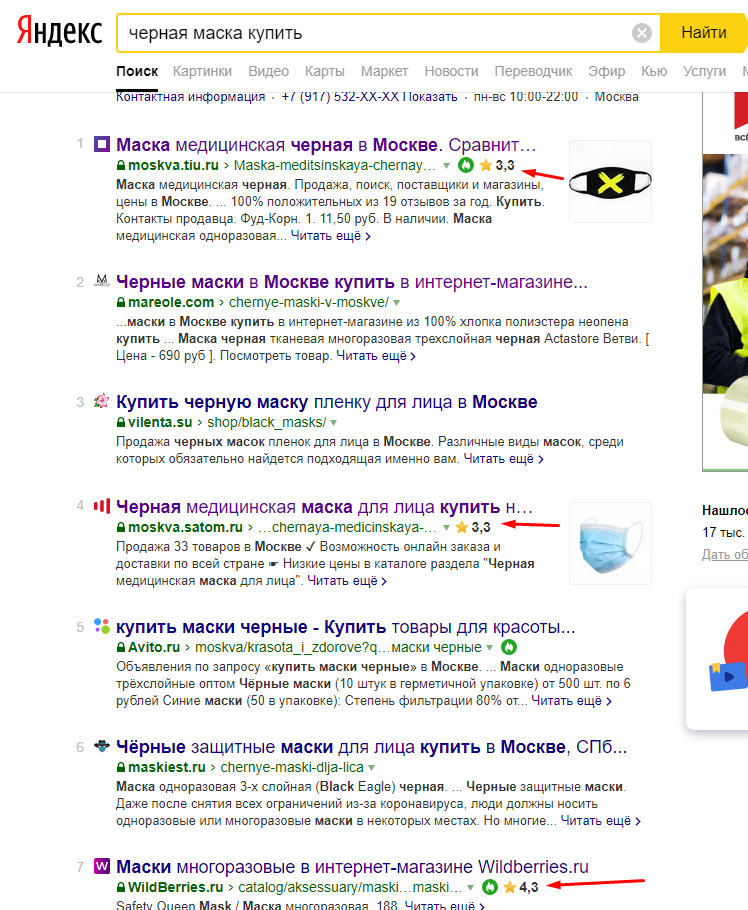Image resolution: width=748 pixels, height=910 pixels.
Task: Switch to the Новости tab
Action: click(x=451, y=71)
